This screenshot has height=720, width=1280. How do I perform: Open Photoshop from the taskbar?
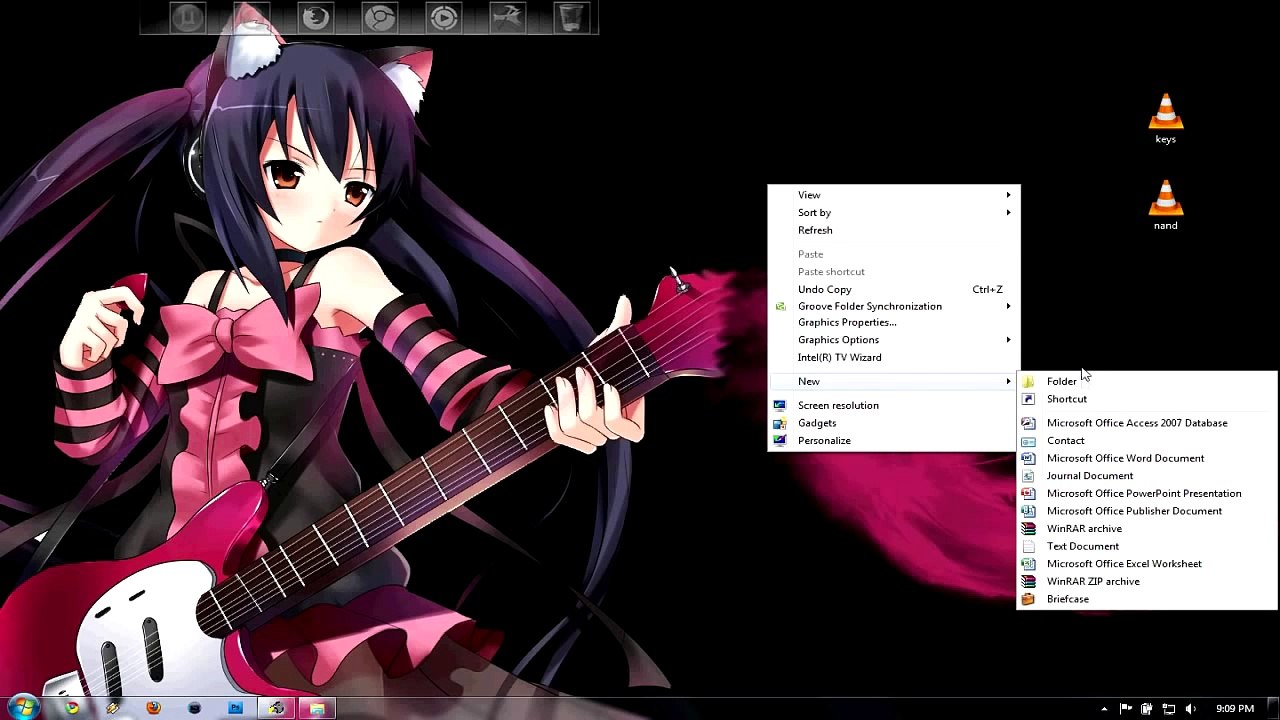coord(235,708)
